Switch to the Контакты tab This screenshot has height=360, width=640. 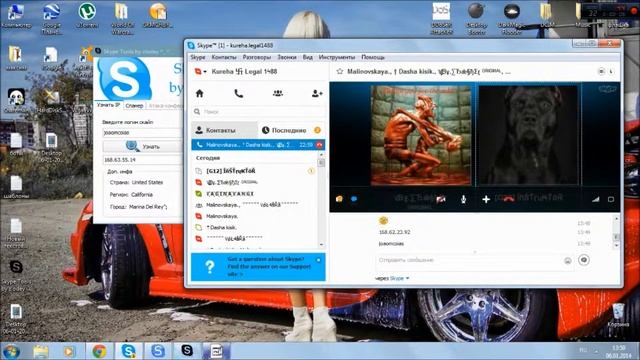coord(224,130)
